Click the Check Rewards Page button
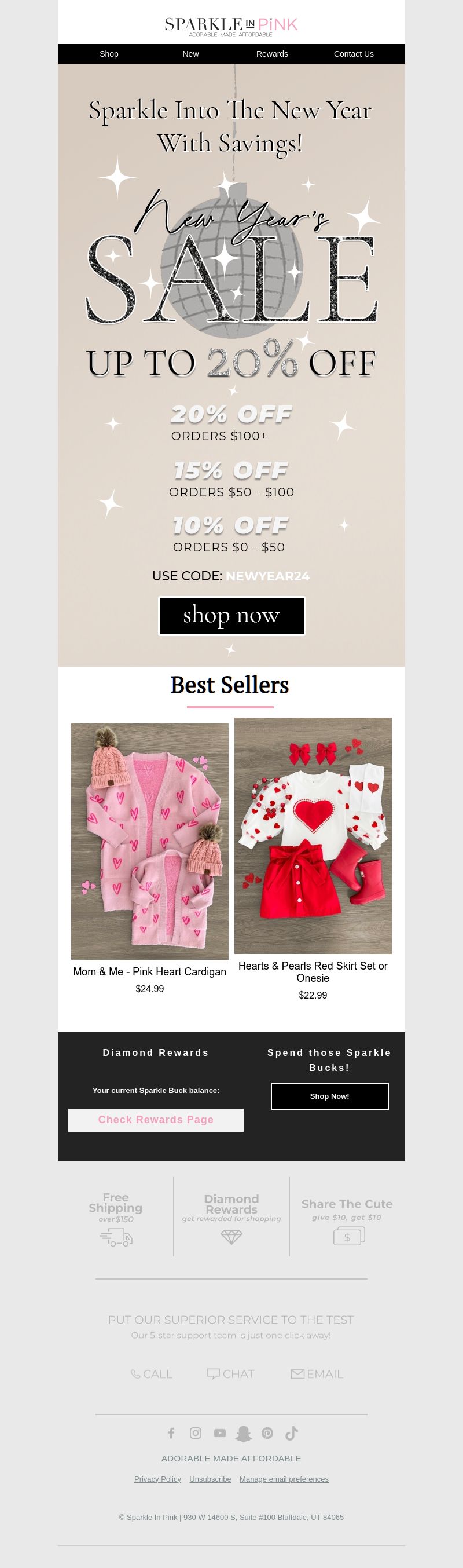 point(156,1120)
